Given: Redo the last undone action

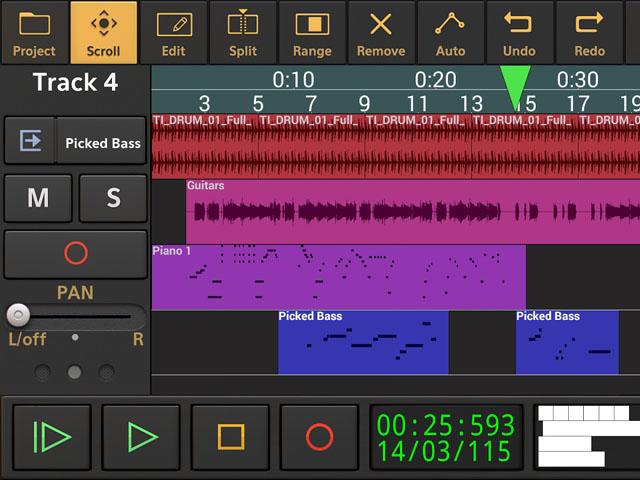Looking at the screenshot, I should [589, 33].
